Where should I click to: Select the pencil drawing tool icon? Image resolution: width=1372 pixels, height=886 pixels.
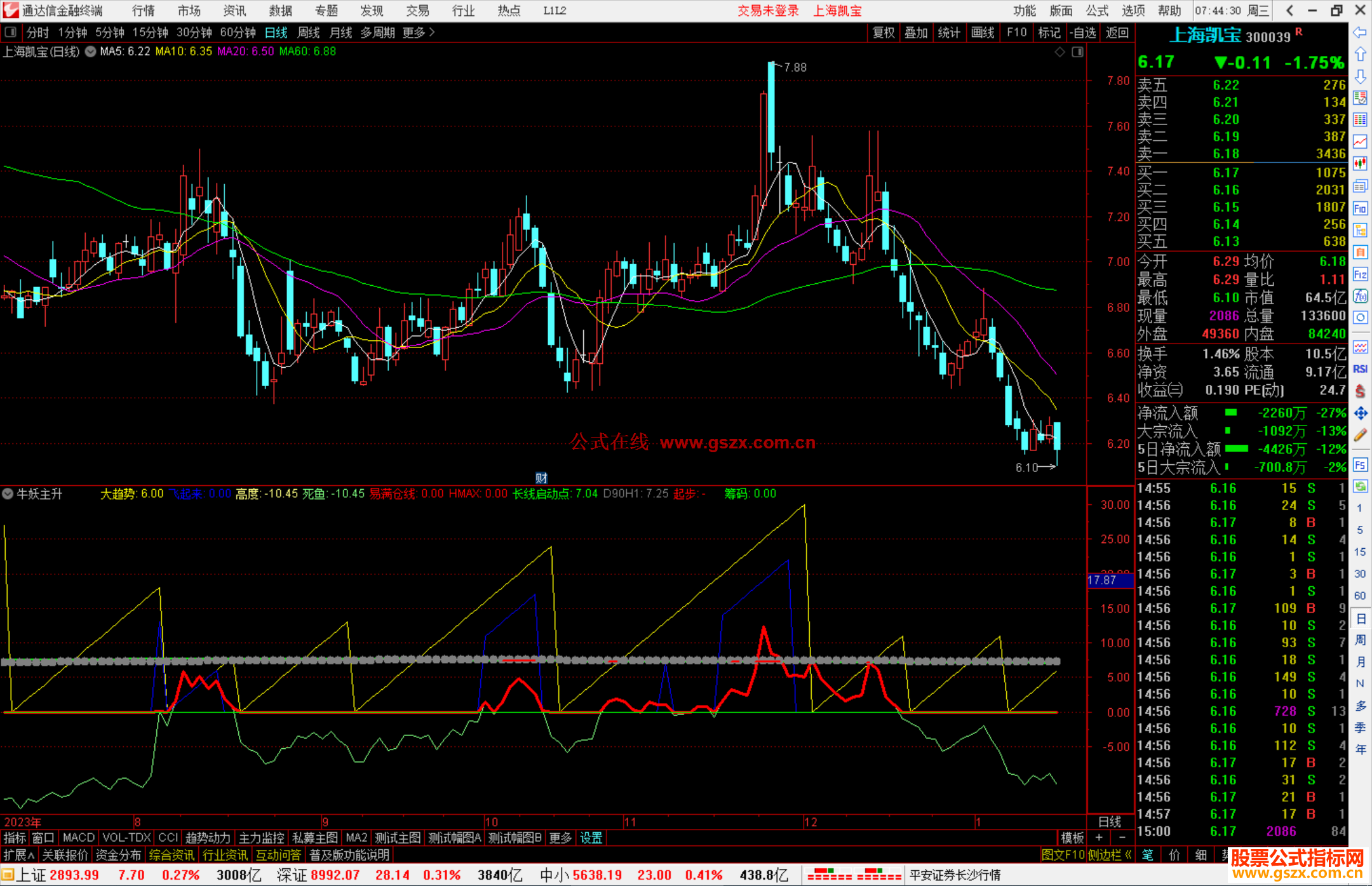pos(1360,435)
